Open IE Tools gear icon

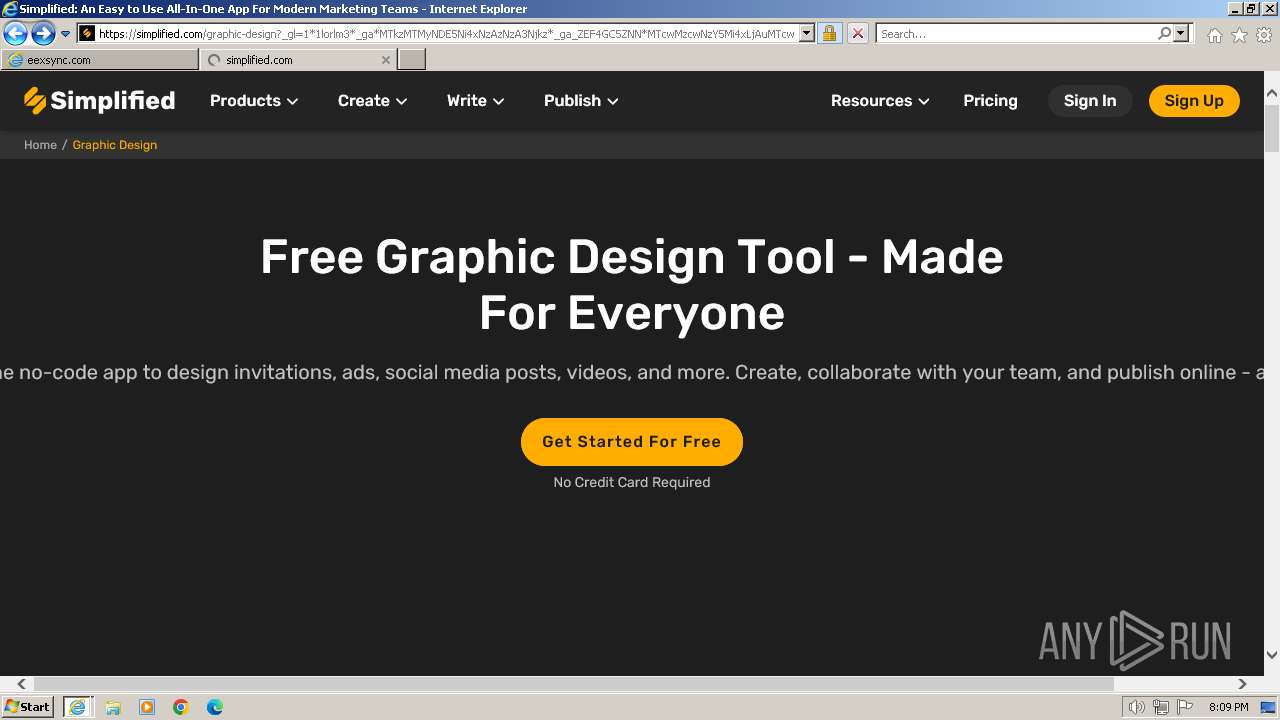[x=1264, y=35]
